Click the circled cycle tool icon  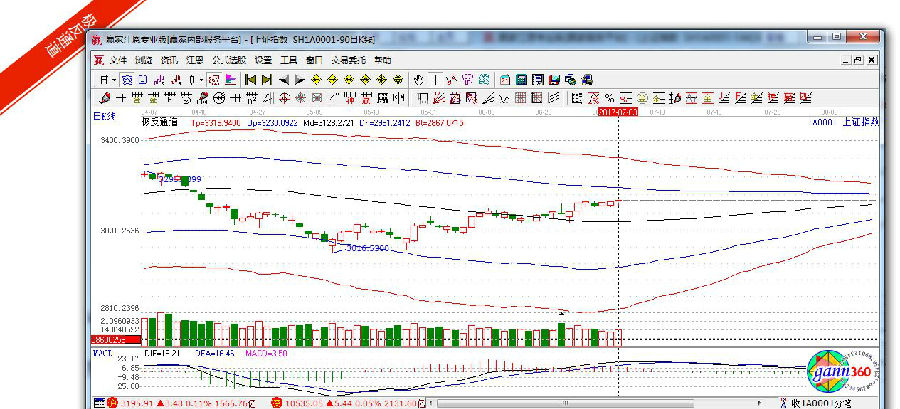point(218,97)
